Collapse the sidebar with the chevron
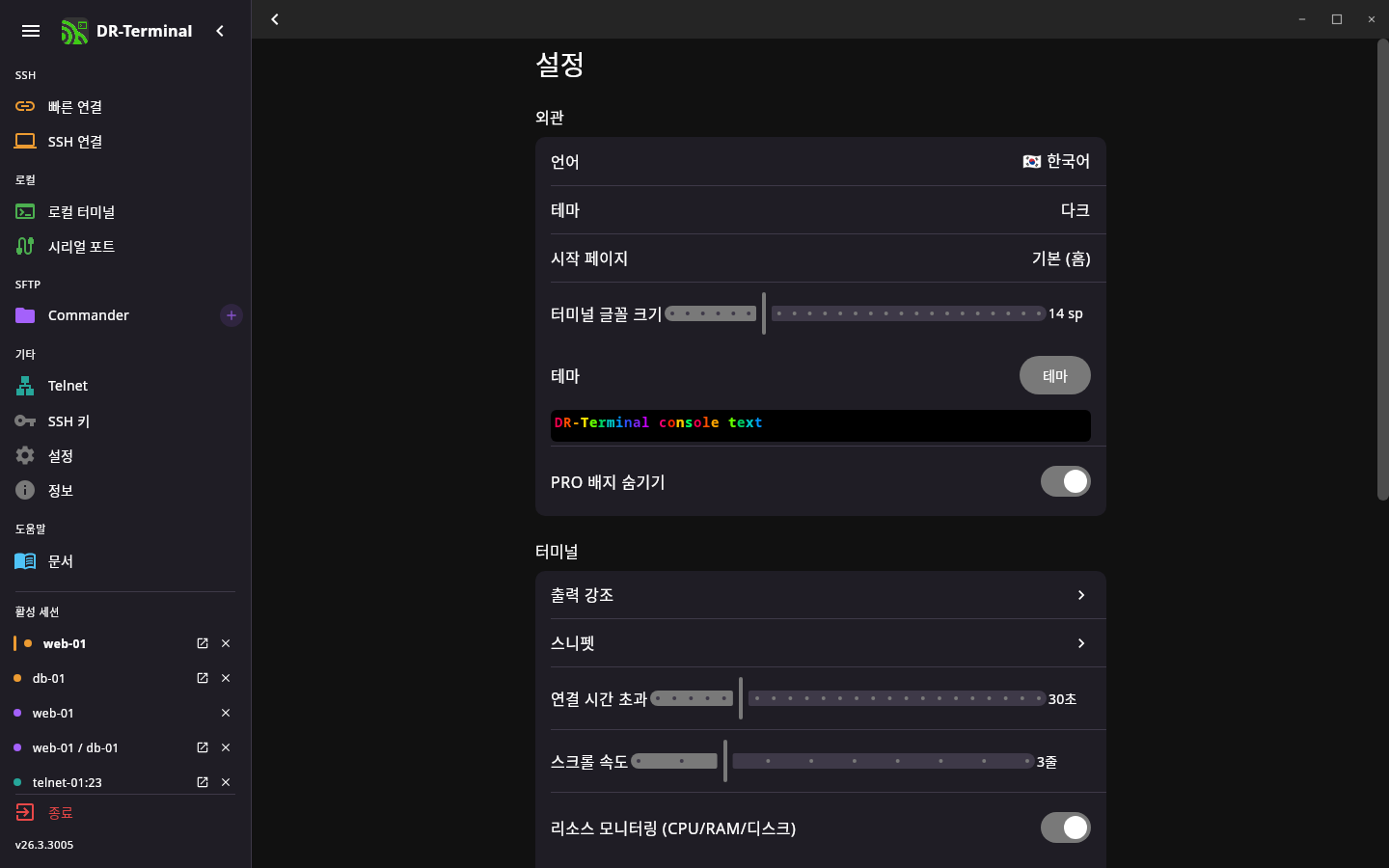Viewport: 1389px width, 868px height. pyautogui.click(x=220, y=31)
